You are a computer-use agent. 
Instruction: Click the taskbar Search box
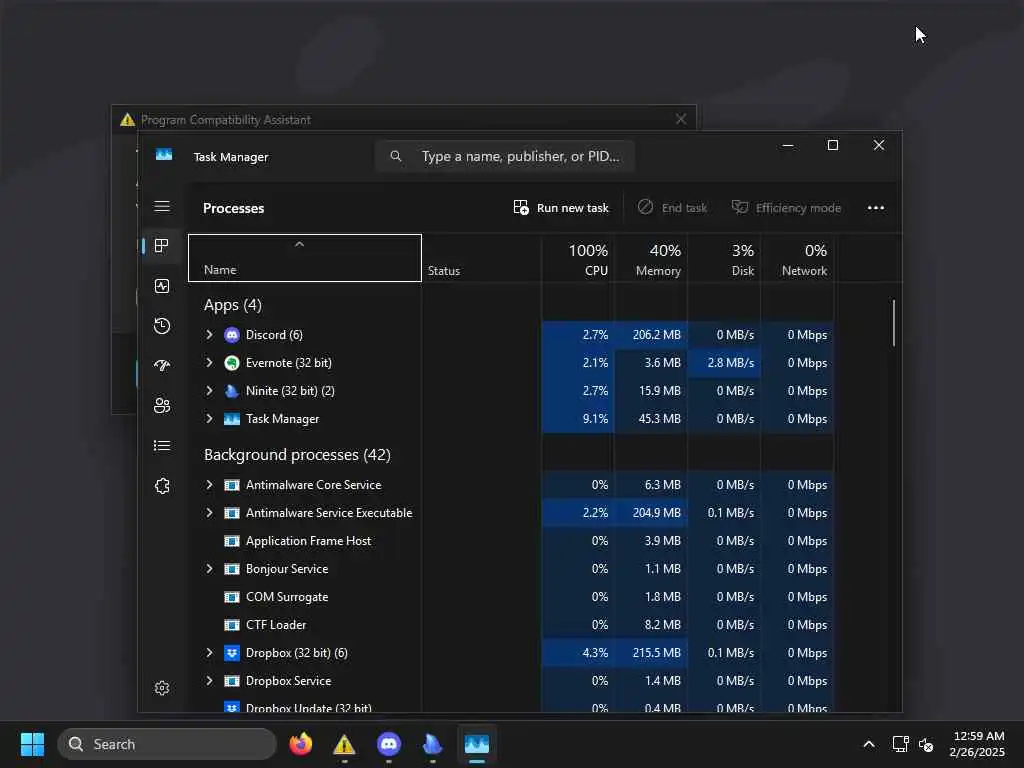pyautogui.click(x=167, y=744)
